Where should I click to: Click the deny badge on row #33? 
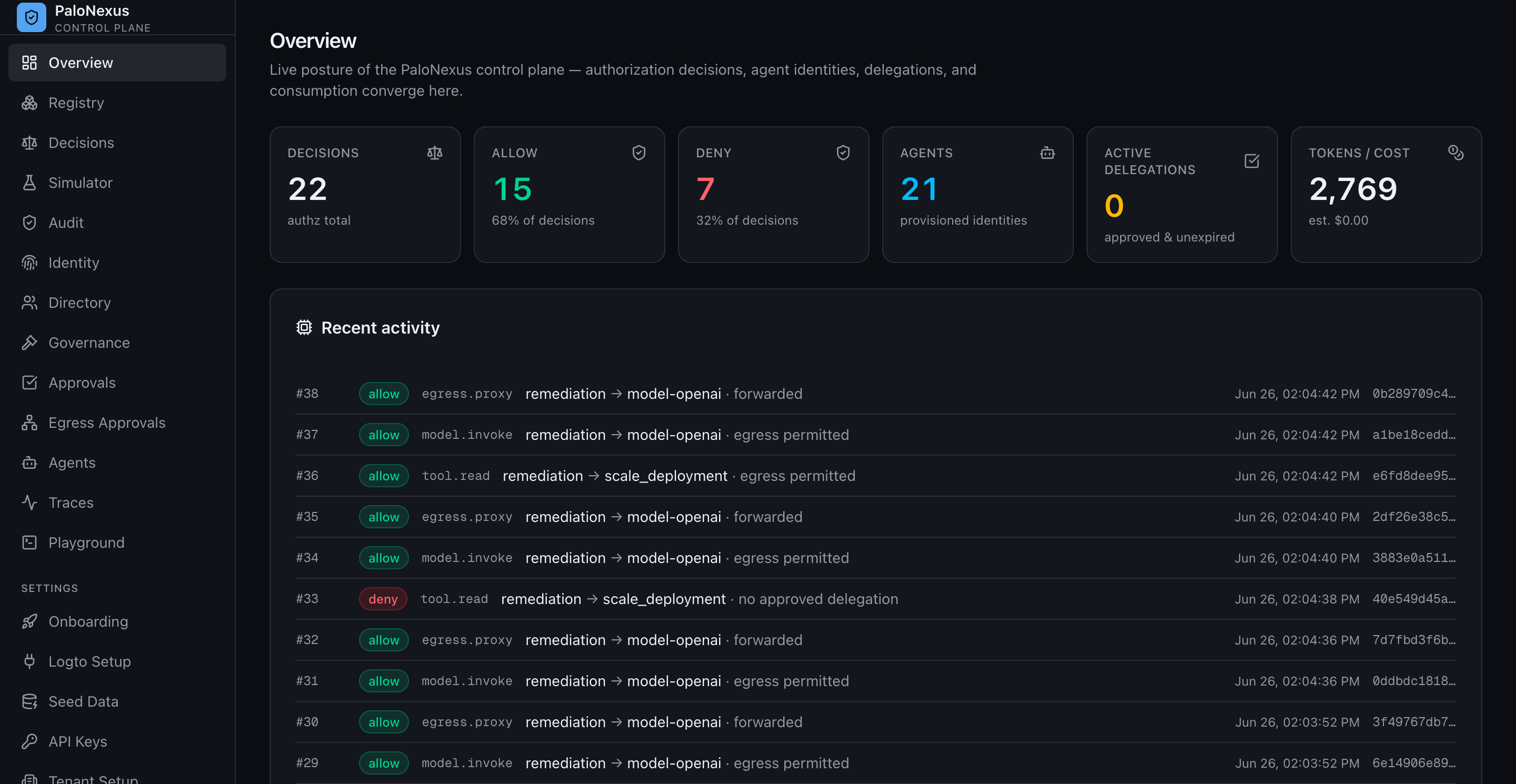[x=383, y=599]
